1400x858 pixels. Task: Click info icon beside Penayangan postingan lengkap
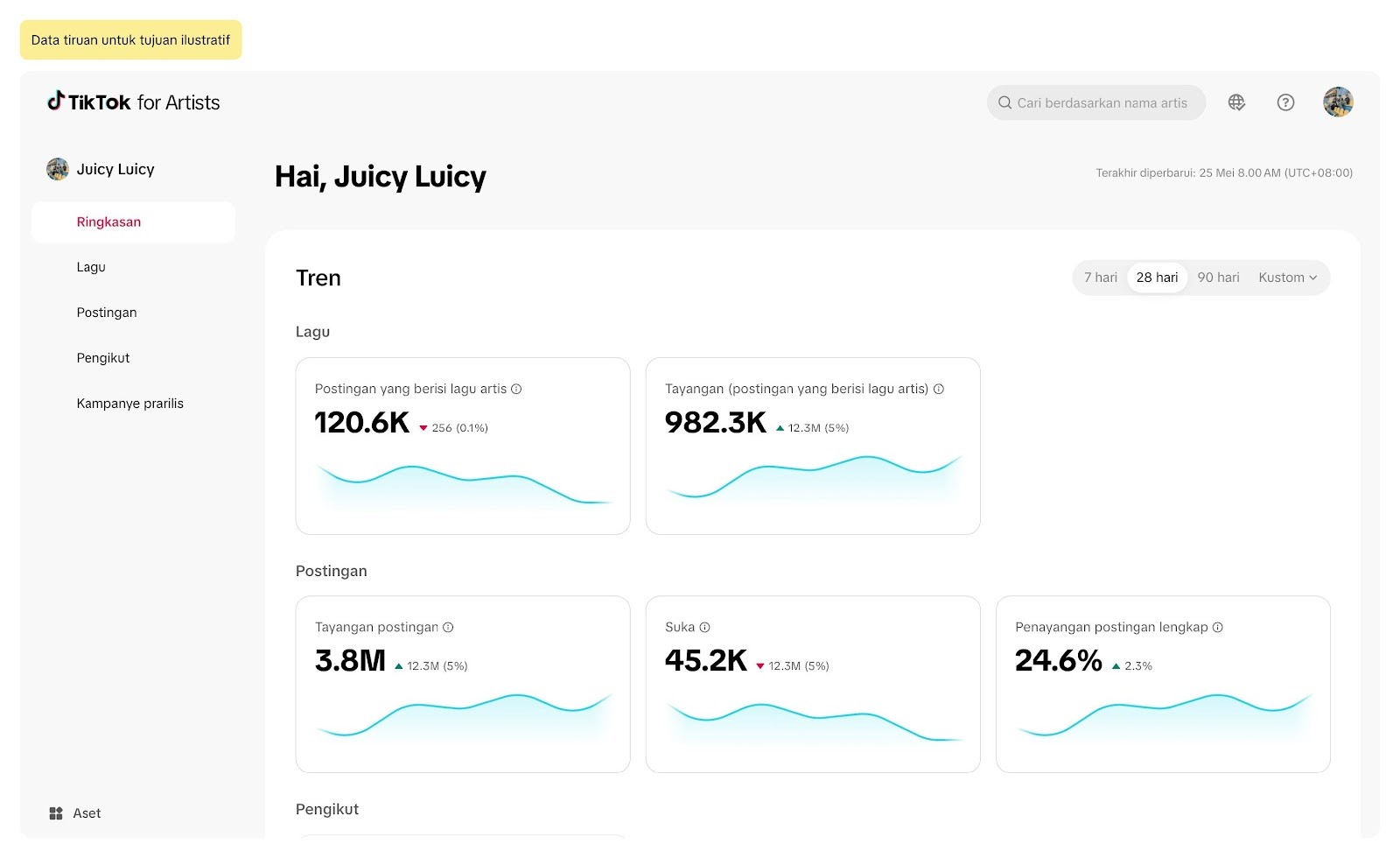1217,628
